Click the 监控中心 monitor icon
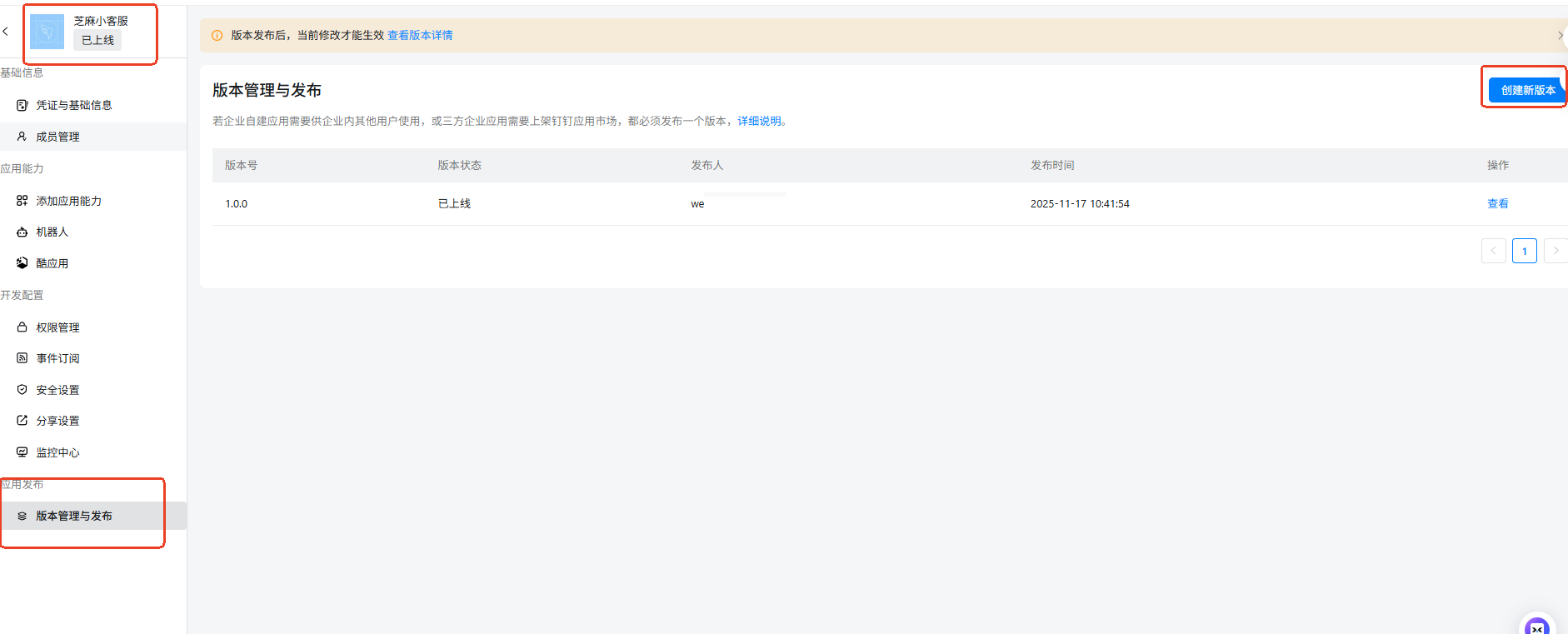1568x634 pixels. pyautogui.click(x=22, y=452)
